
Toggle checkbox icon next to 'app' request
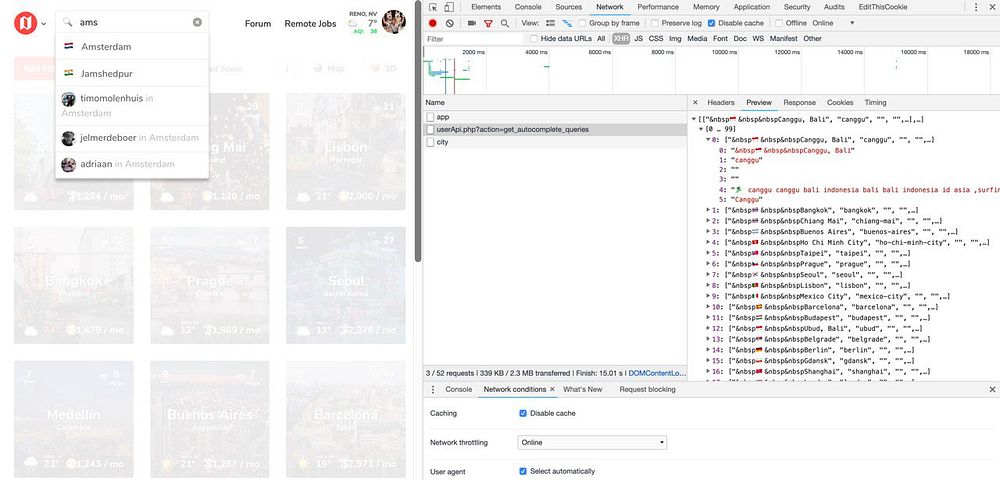(x=430, y=117)
